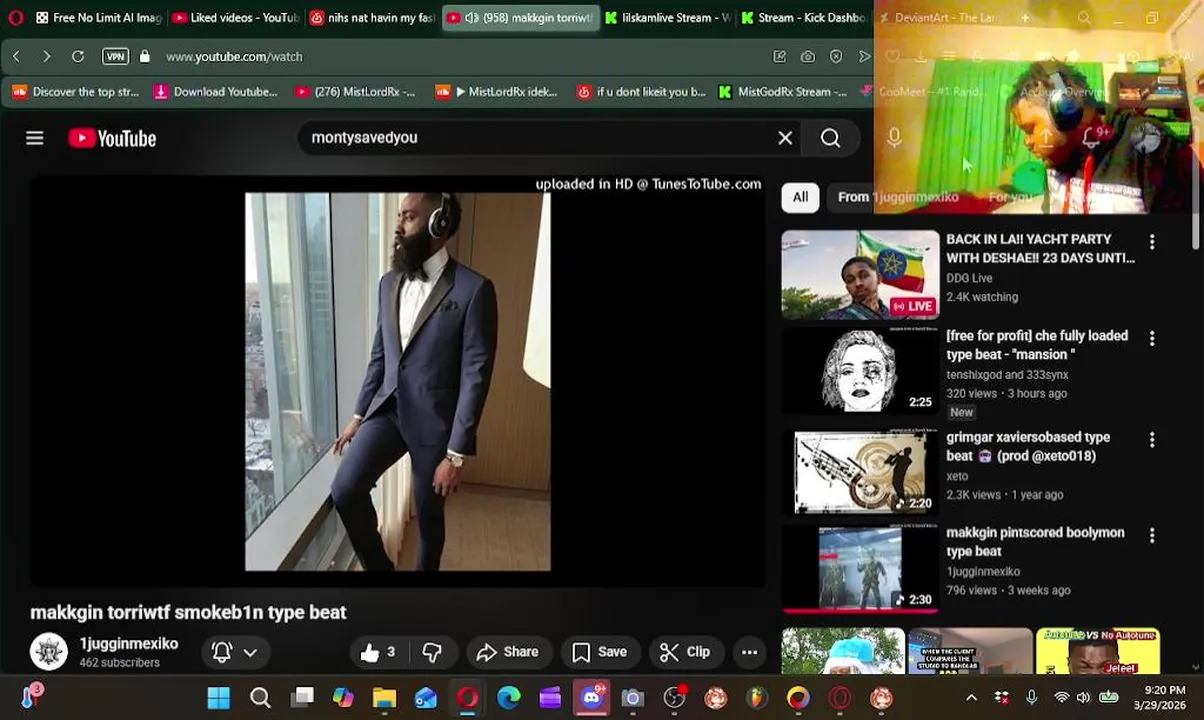Switch to Free No Limit AI Image tab
Viewport: 1204px width, 720px height.
pyautogui.click(x=98, y=18)
